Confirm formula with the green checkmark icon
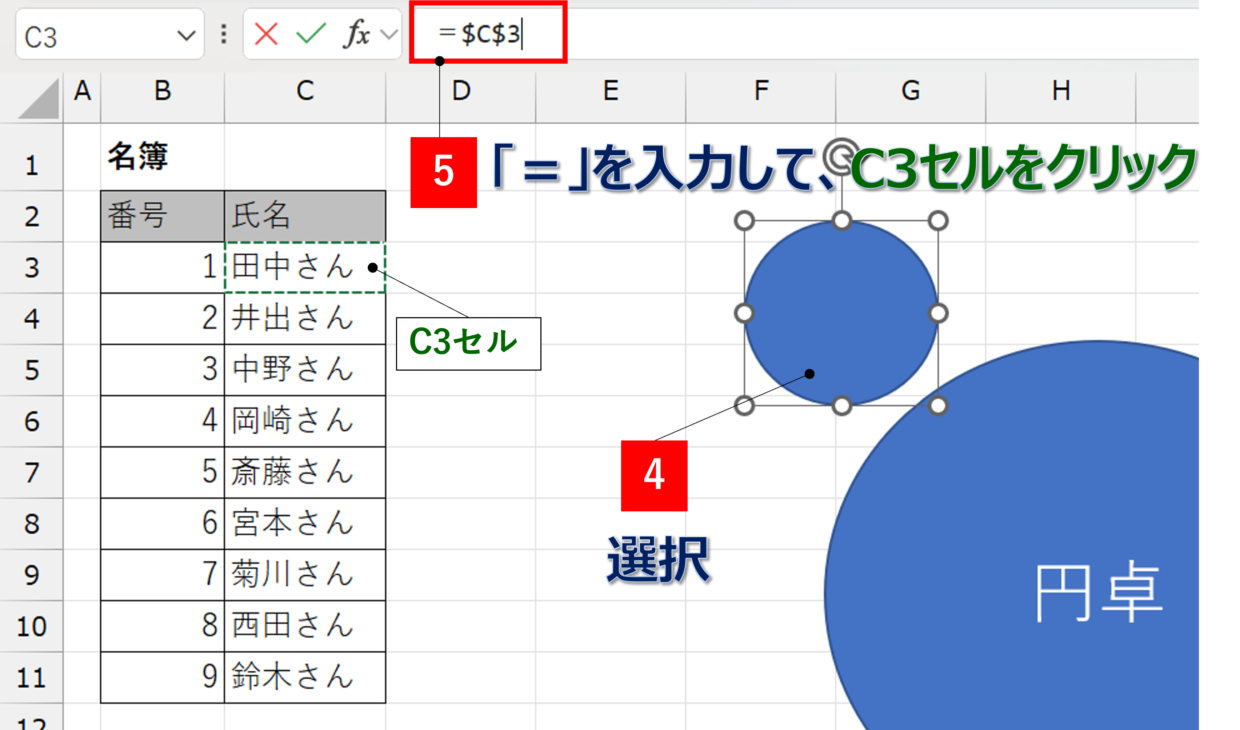 tap(311, 35)
